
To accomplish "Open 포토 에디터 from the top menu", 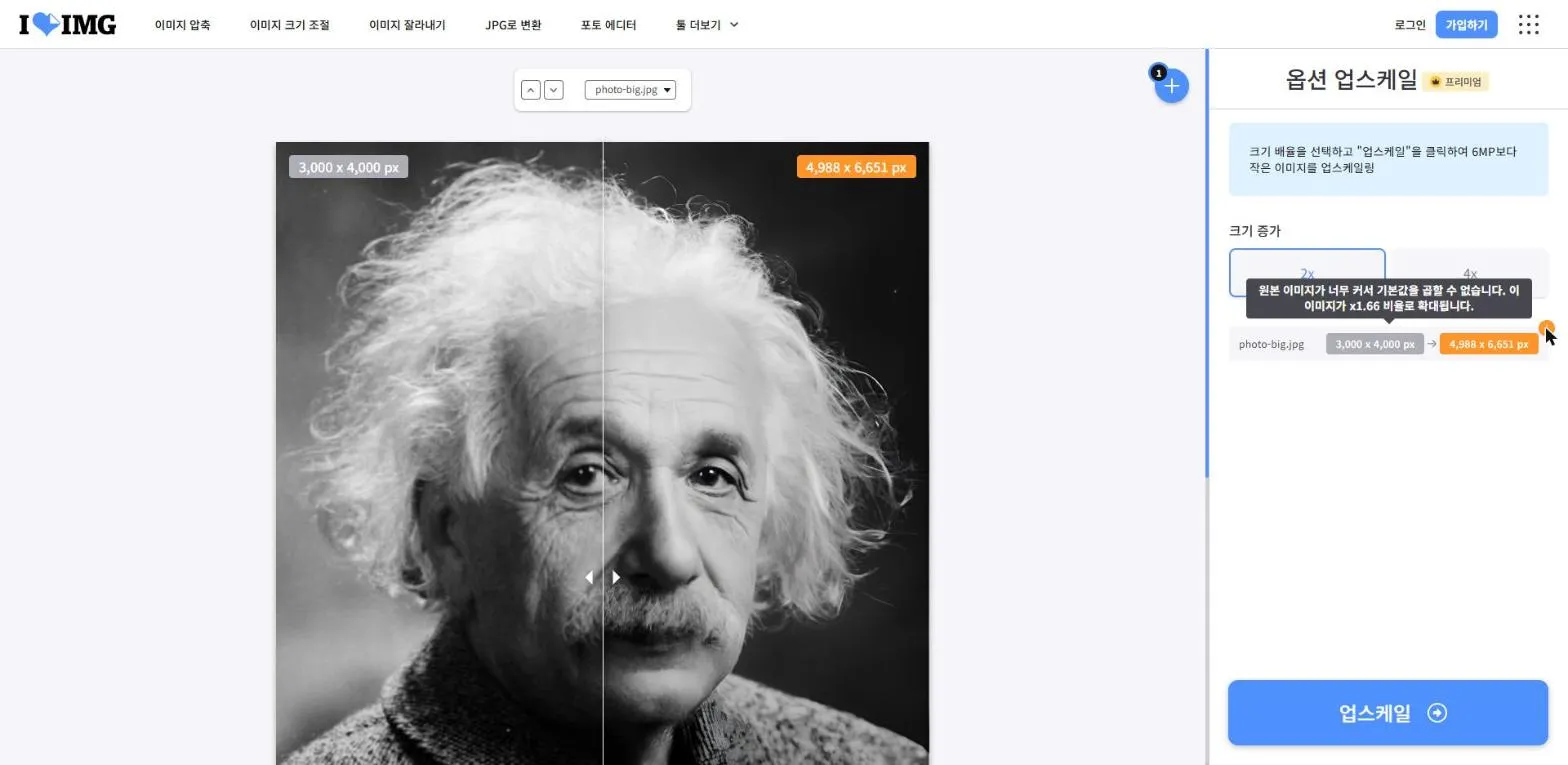I will 608,25.
